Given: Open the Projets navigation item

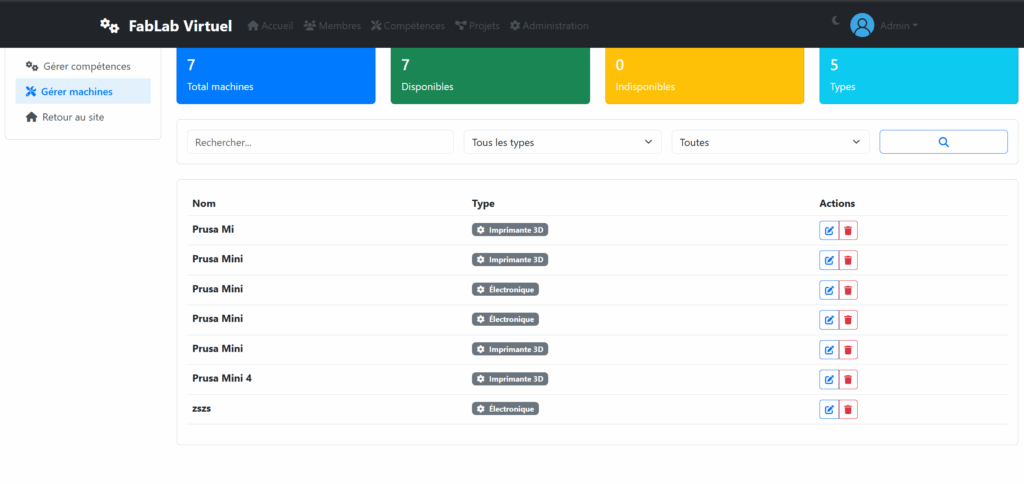Looking at the screenshot, I should tap(477, 25).
